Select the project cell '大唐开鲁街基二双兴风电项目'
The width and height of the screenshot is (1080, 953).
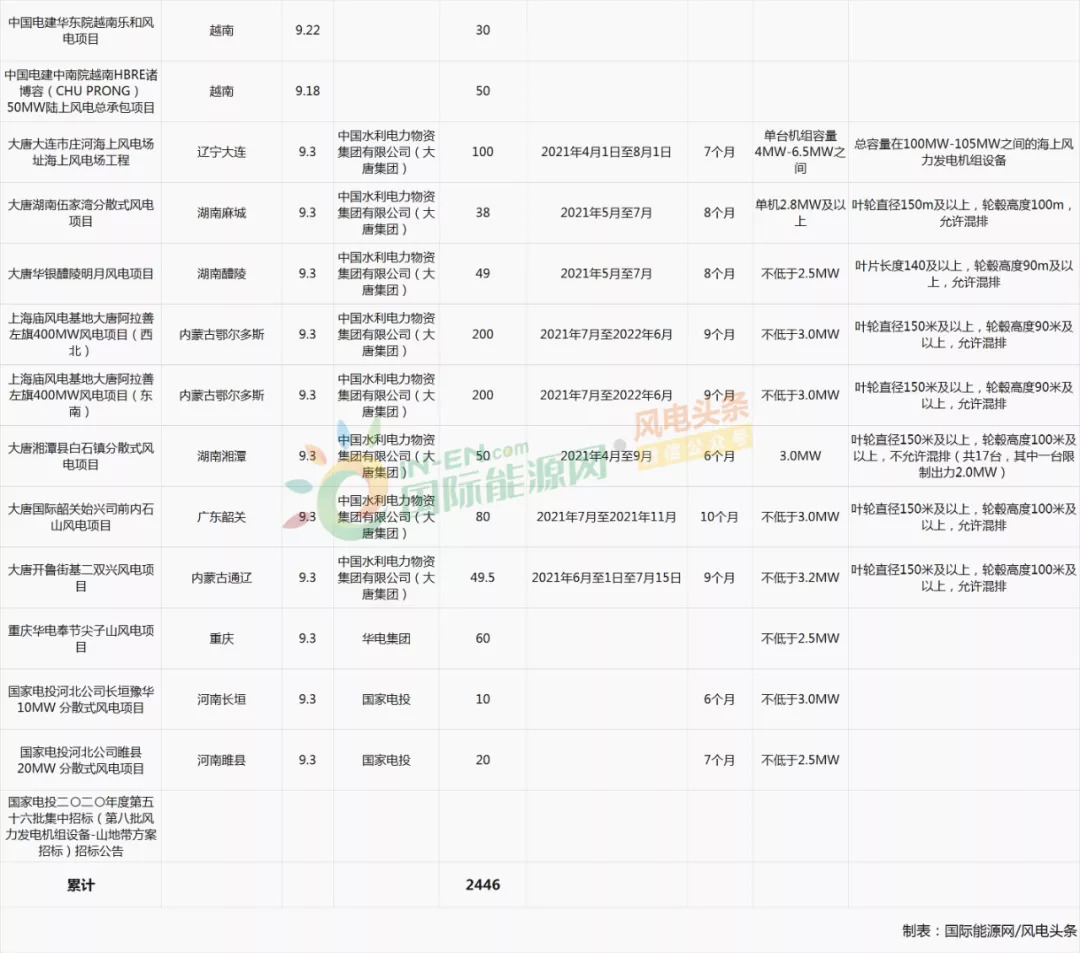point(81,578)
